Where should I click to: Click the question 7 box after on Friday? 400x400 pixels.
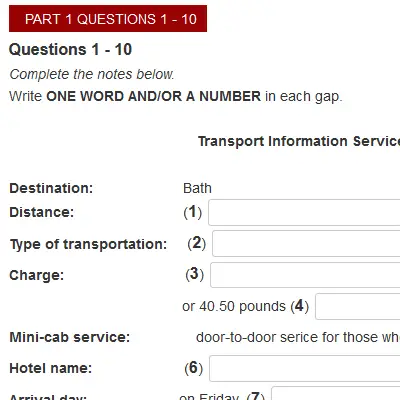[x=336, y=393]
